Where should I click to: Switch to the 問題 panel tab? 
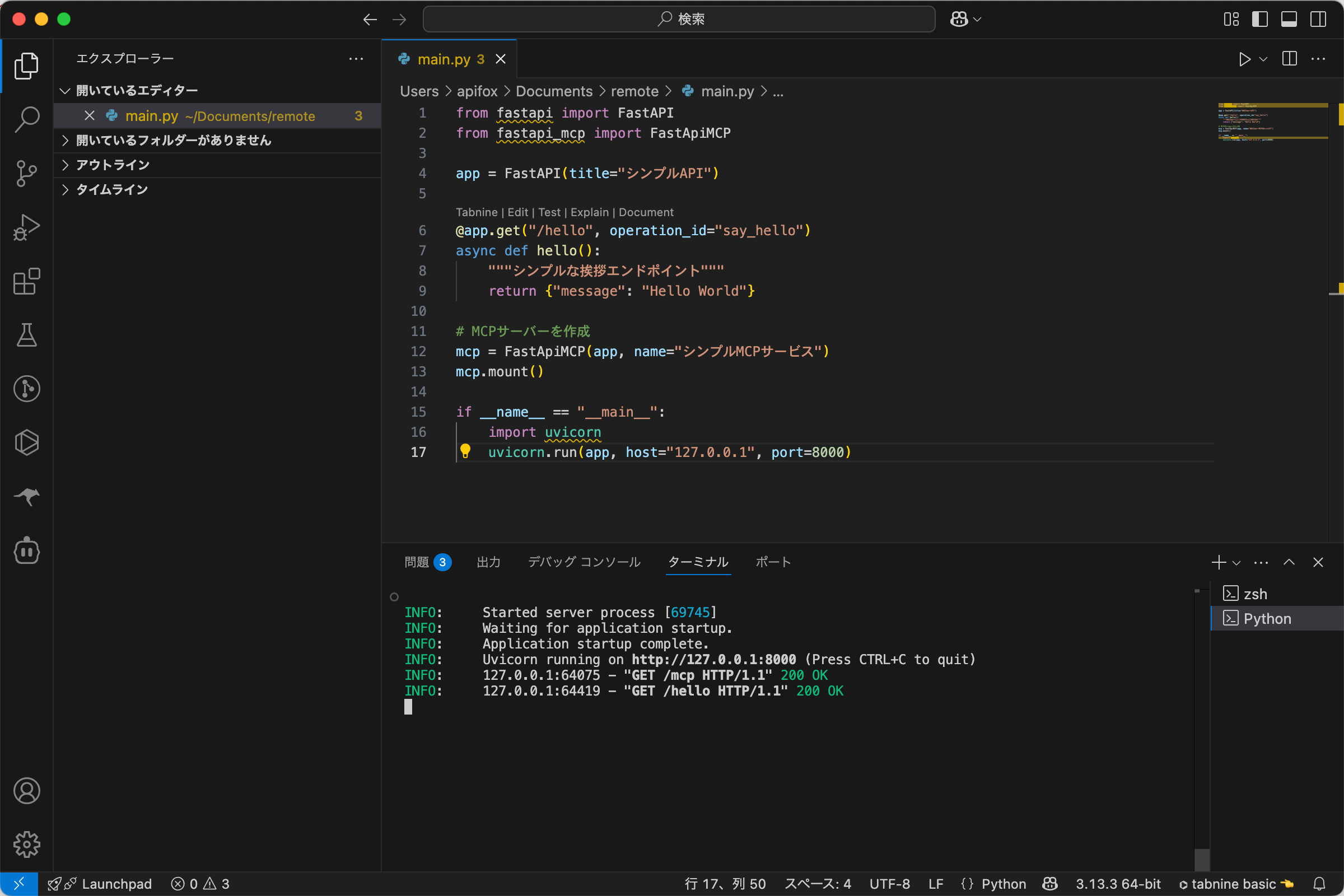(x=417, y=562)
